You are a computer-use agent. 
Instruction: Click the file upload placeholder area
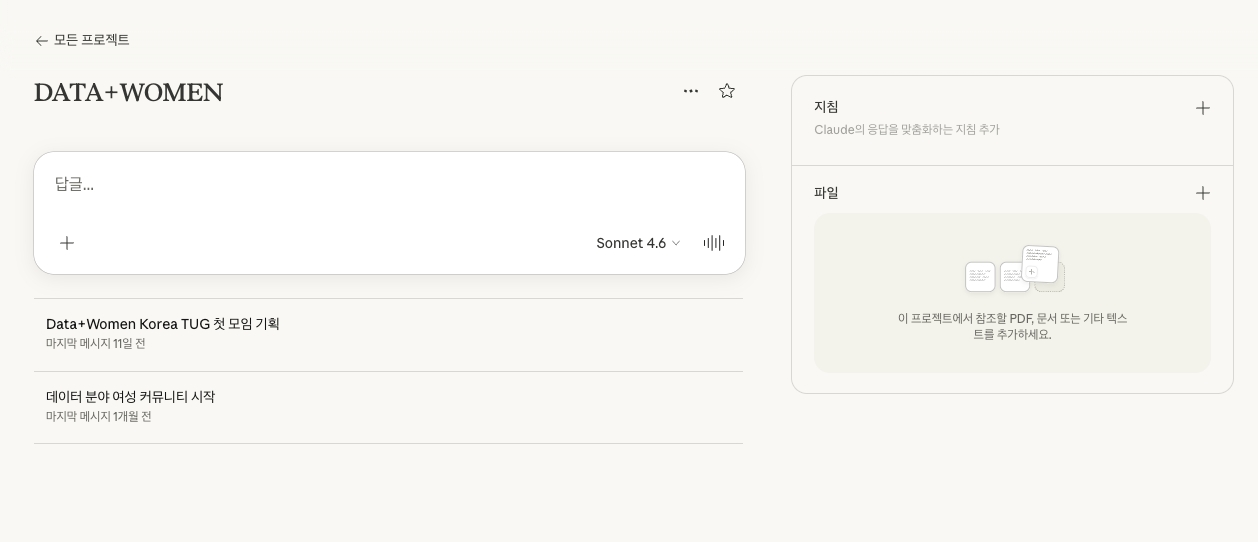pos(1012,293)
